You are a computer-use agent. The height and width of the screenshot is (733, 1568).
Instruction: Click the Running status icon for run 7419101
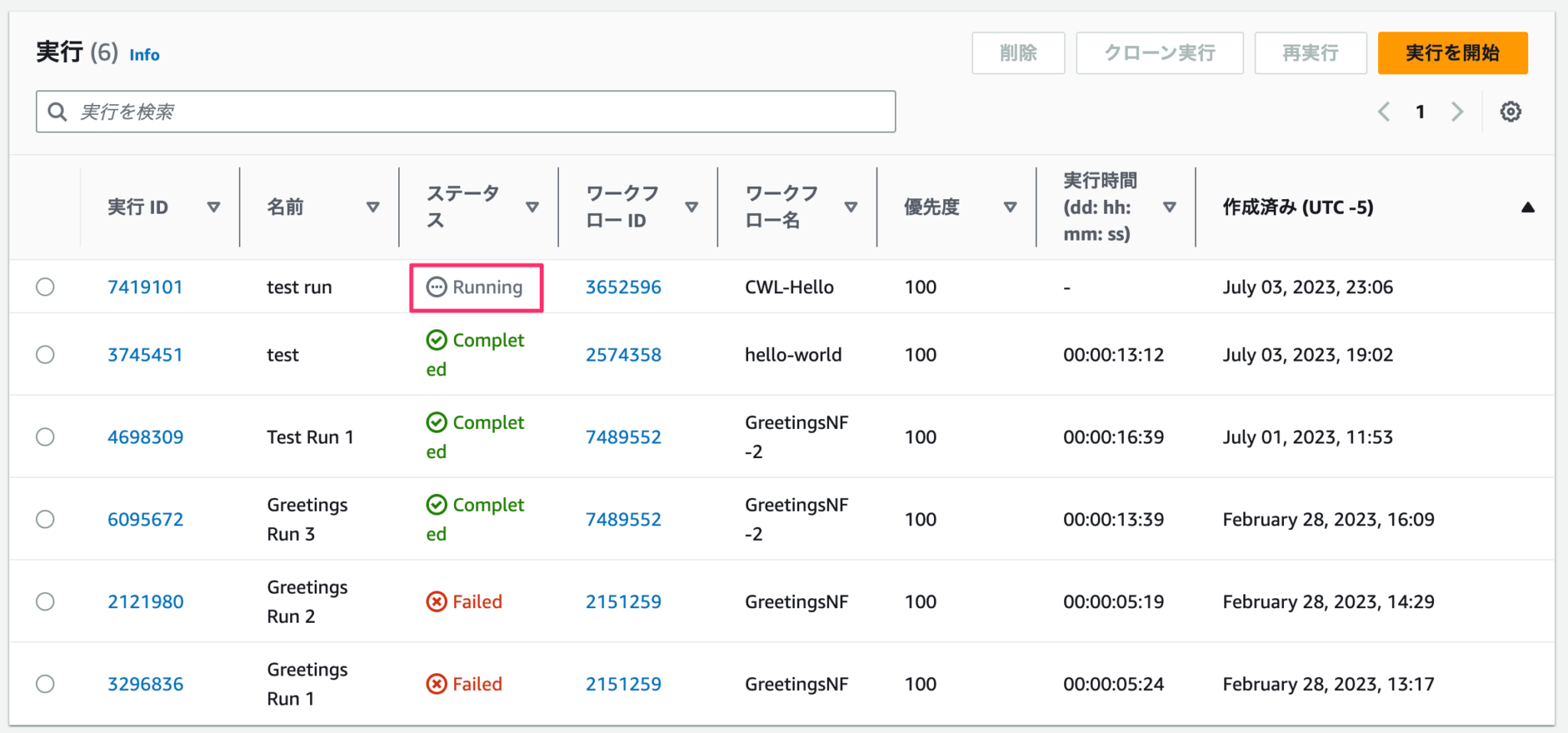pos(436,287)
